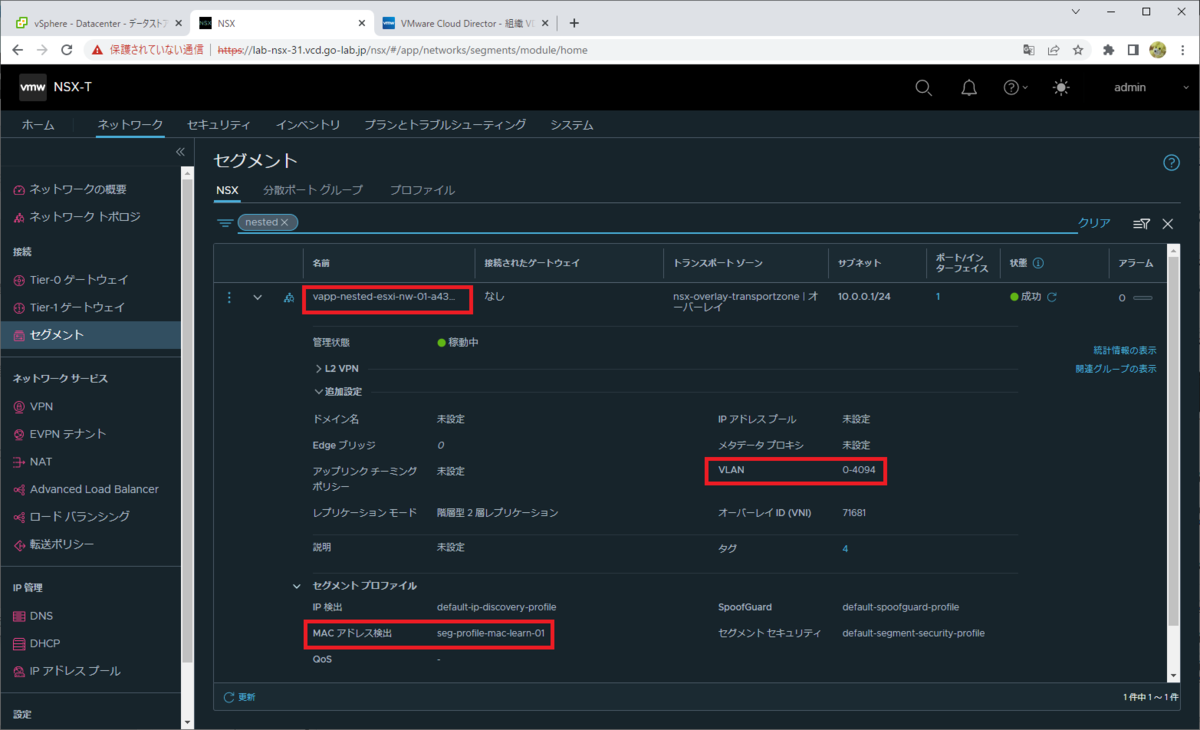Collapse the セグメント プロファイル section
Viewport: 1200px width, 730px height.
(296, 586)
